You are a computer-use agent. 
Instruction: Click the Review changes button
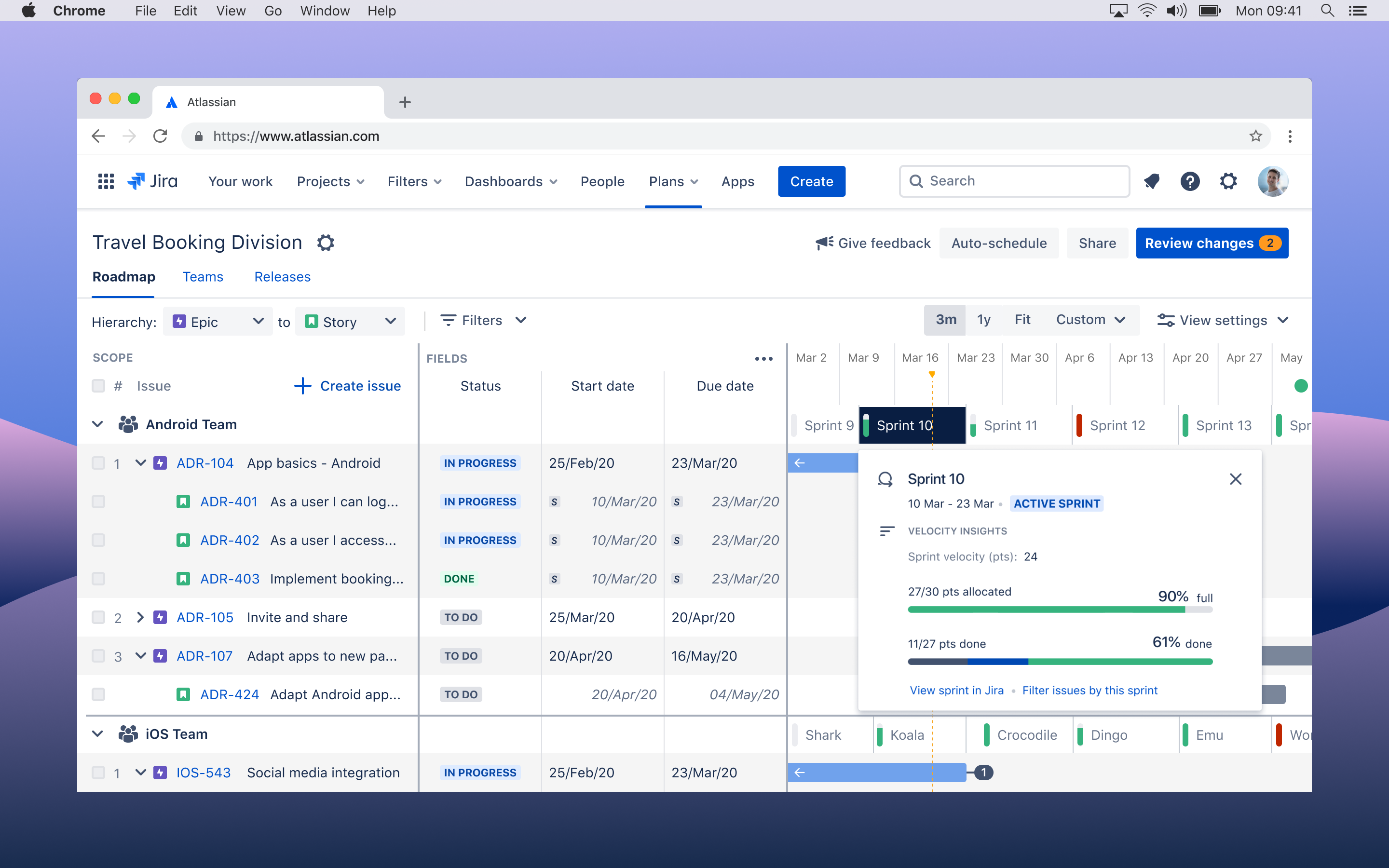tap(1212, 243)
